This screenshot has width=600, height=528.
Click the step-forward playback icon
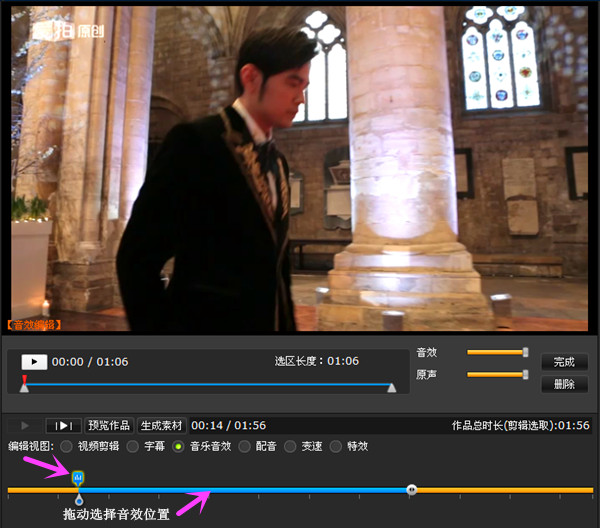click(63, 425)
